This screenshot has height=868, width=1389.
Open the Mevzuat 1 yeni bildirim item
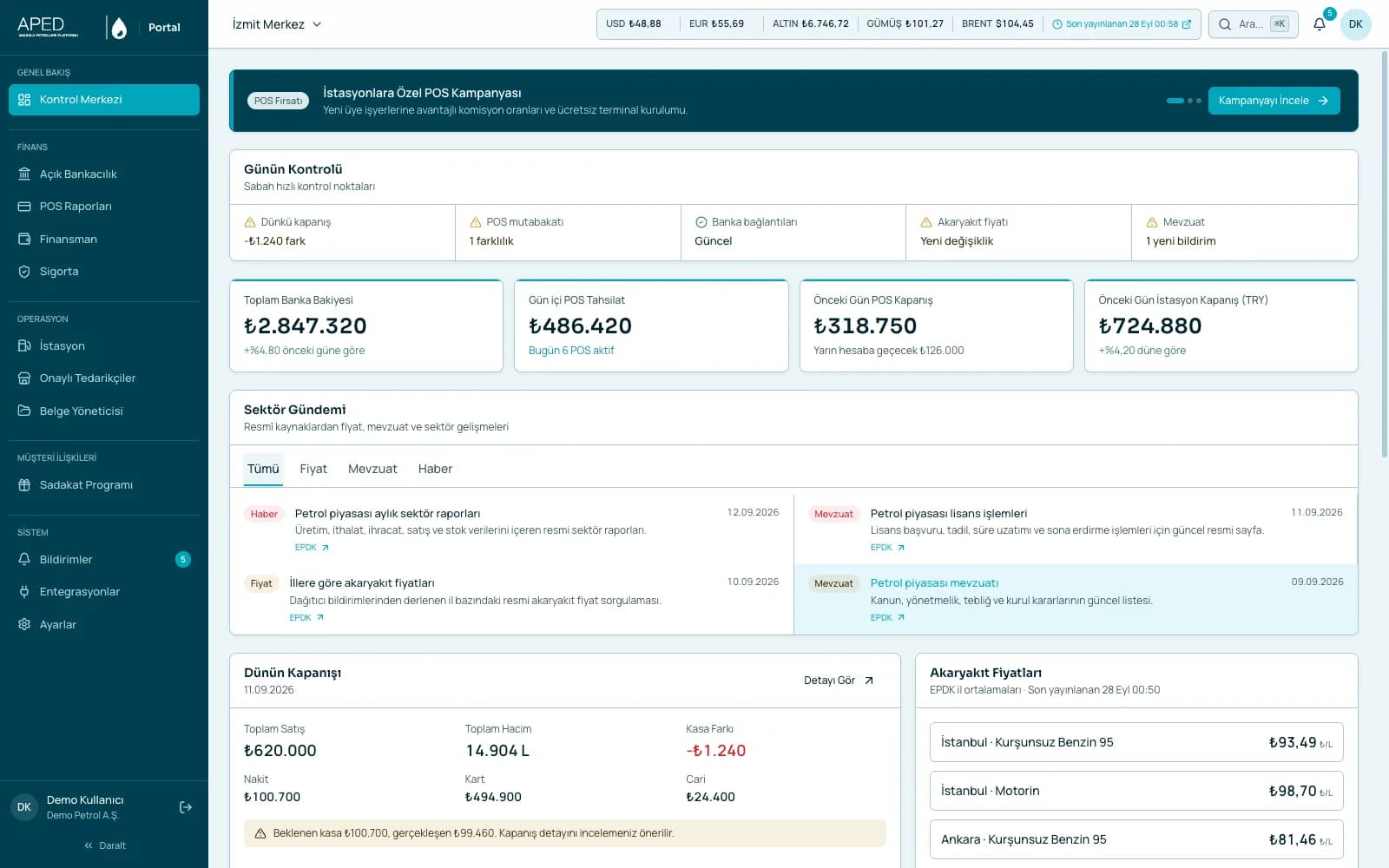point(1245,233)
